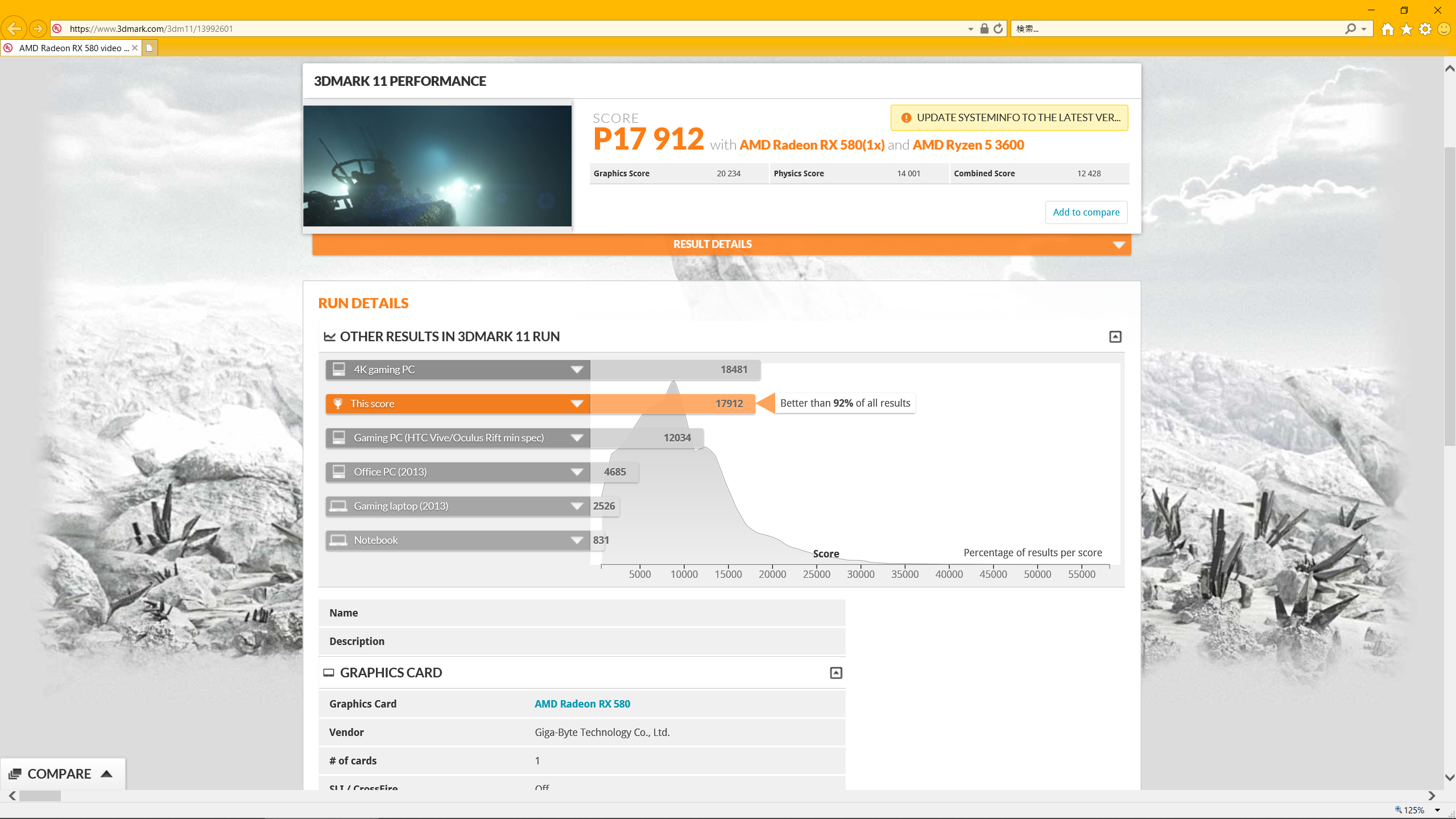The image size is (1456, 819).
Task: Open the Tools gear icon
Action: [1425, 29]
